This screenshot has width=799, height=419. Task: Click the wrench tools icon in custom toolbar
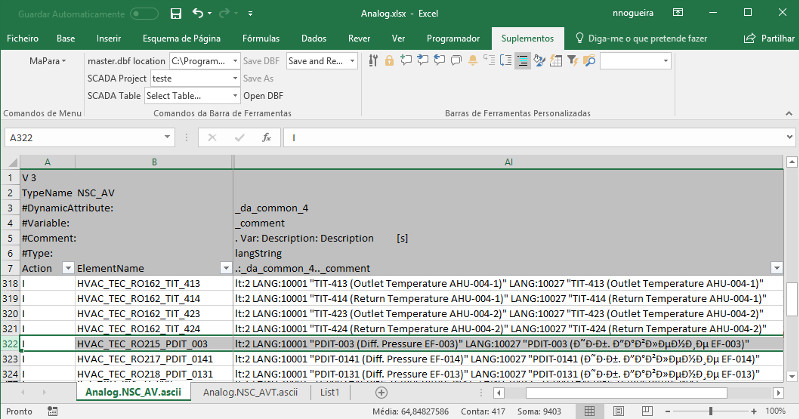(x=373, y=61)
